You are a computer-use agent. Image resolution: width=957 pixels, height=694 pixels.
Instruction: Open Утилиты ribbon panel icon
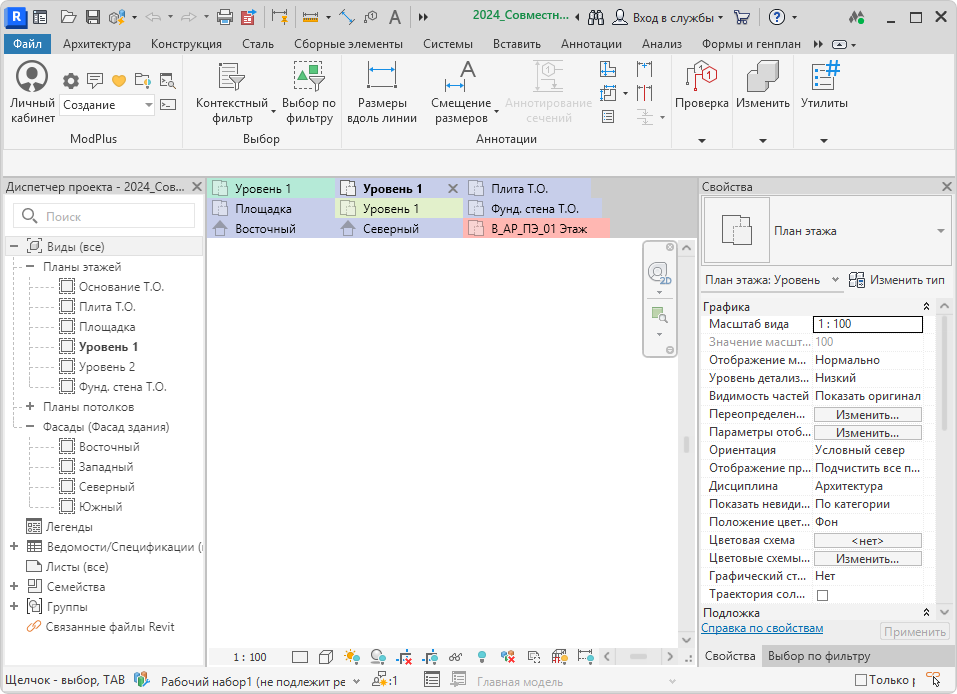824,85
